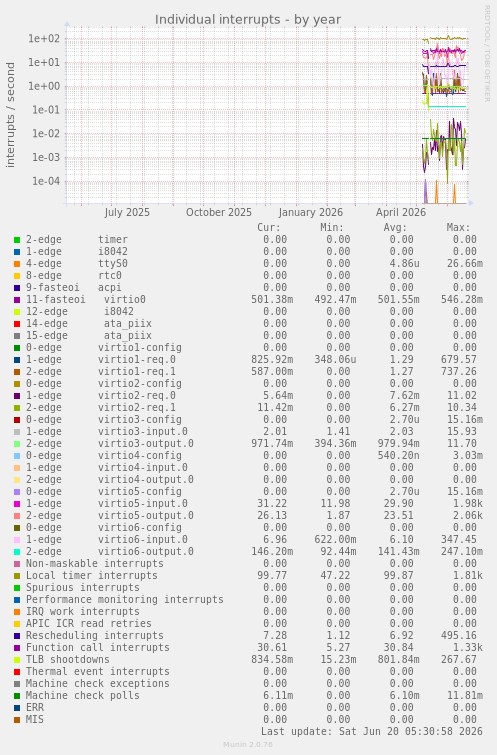Click the cyan virtio6-output.0 legend swatch

(17, 552)
